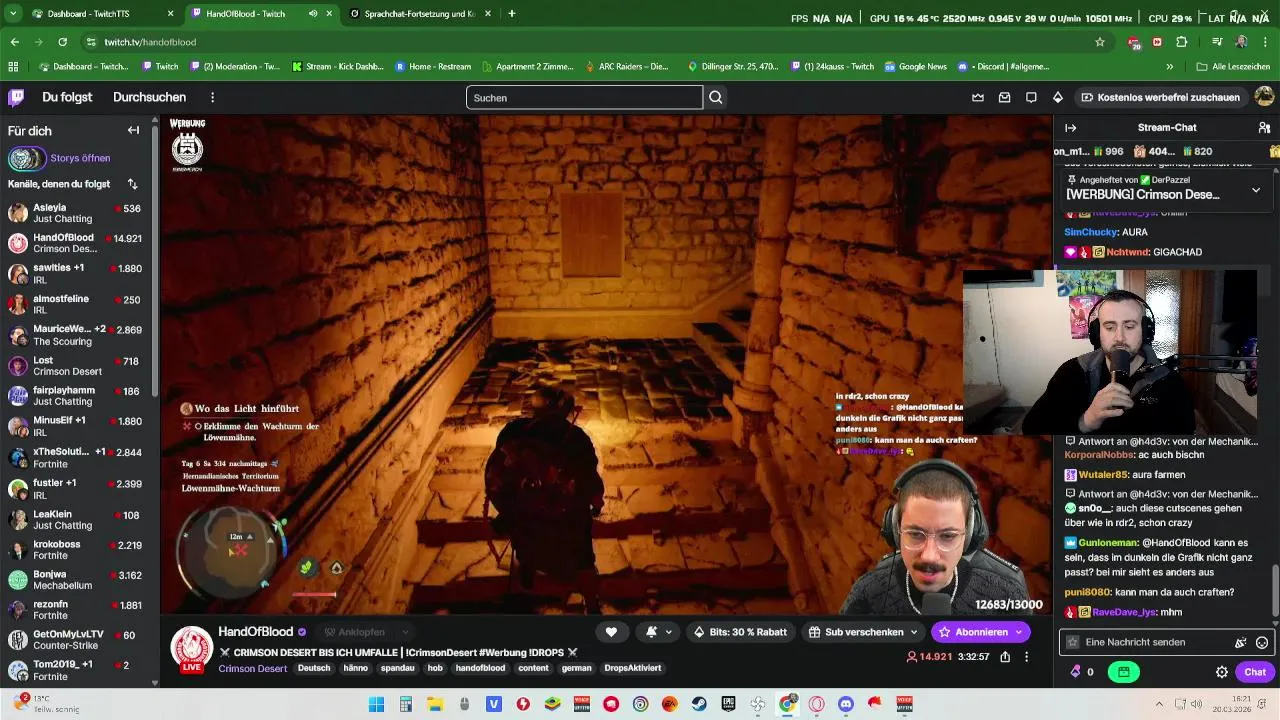Open the Twitch home logo

pos(16,97)
